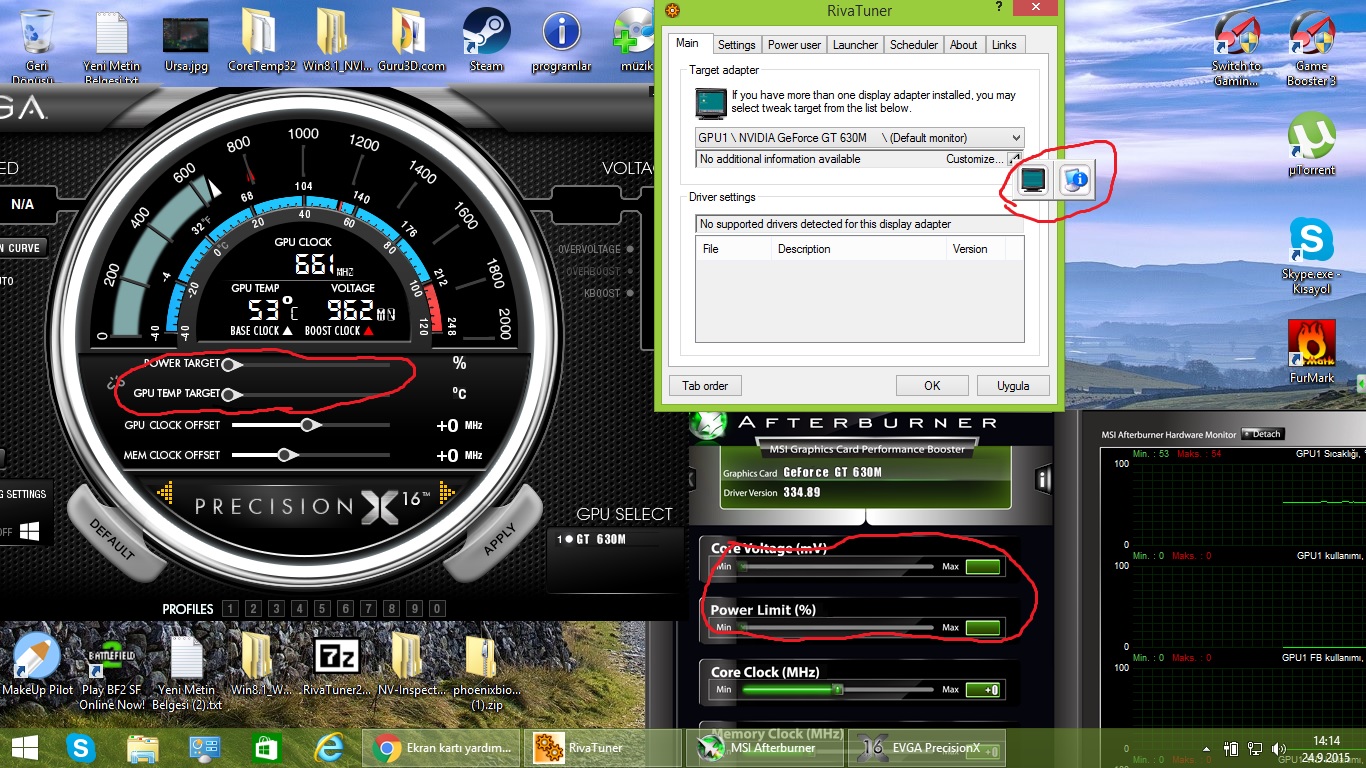This screenshot has width=1366, height=768.
Task: Switch to the Power user tab
Action: coord(794,45)
